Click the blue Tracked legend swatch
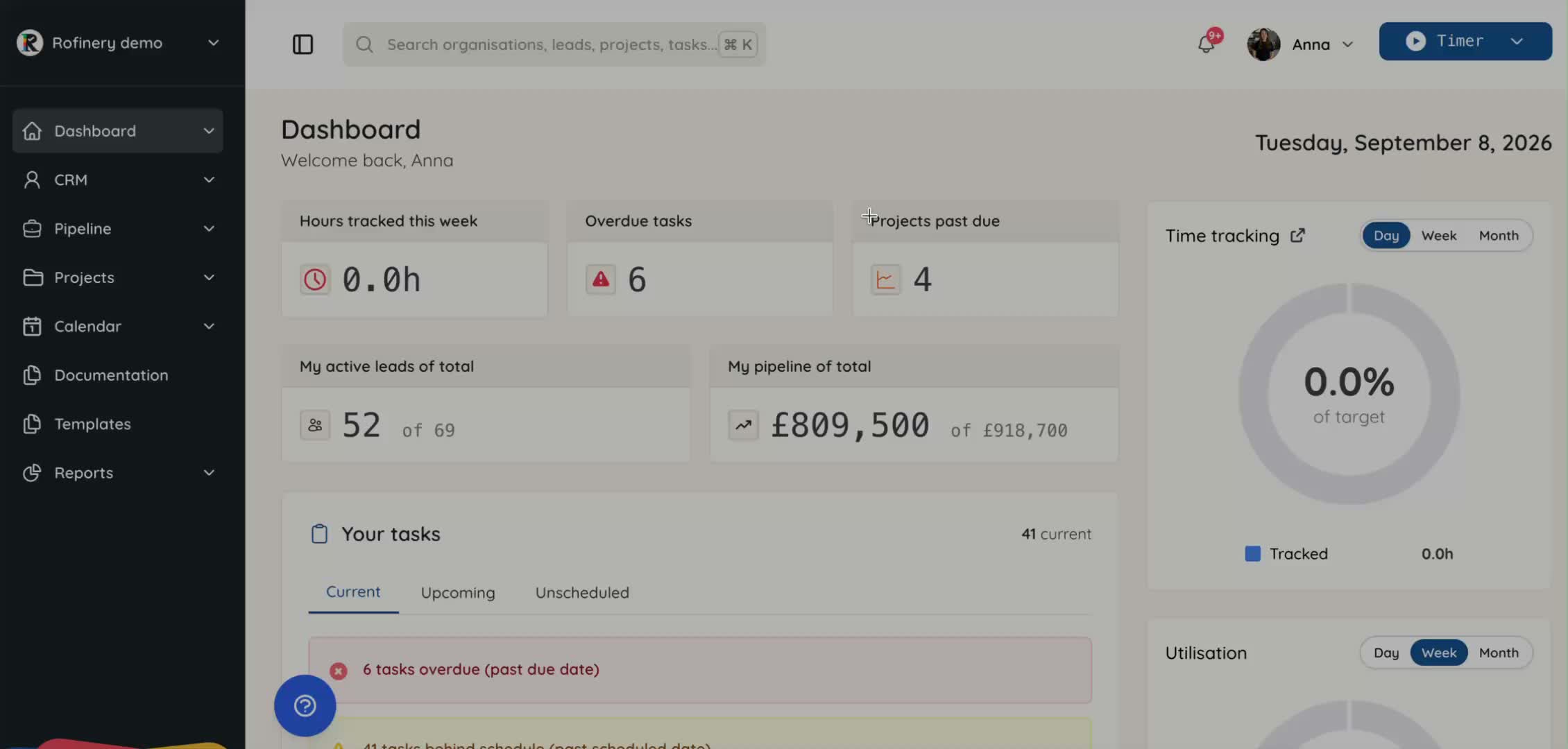The width and height of the screenshot is (1568, 749). pos(1252,553)
